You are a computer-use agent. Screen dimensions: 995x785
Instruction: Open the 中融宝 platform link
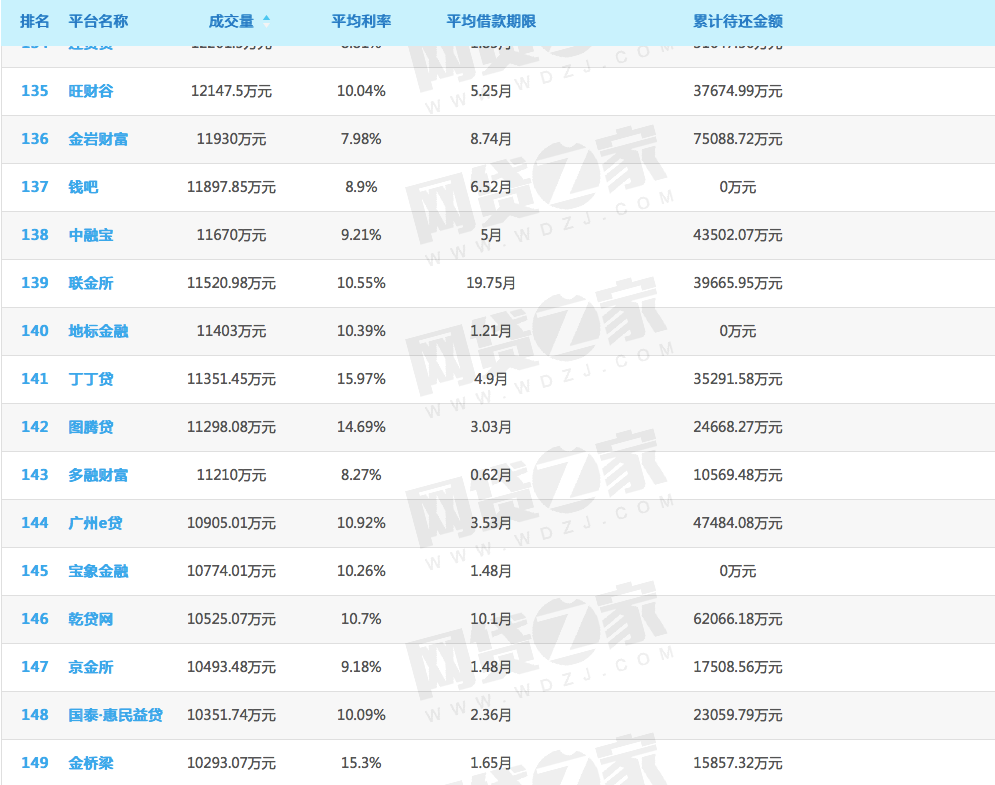click(91, 235)
